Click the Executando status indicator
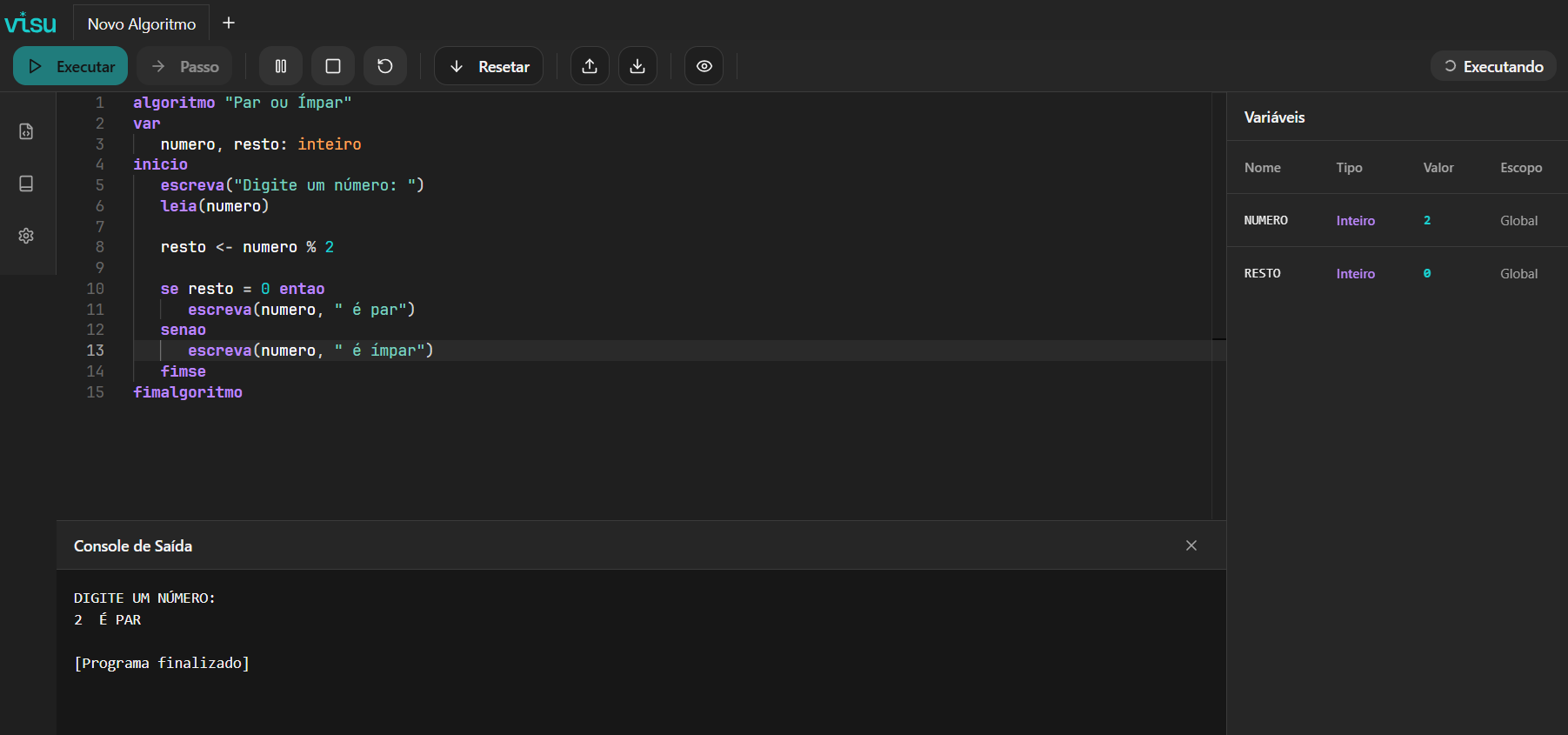 tap(1493, 66)
